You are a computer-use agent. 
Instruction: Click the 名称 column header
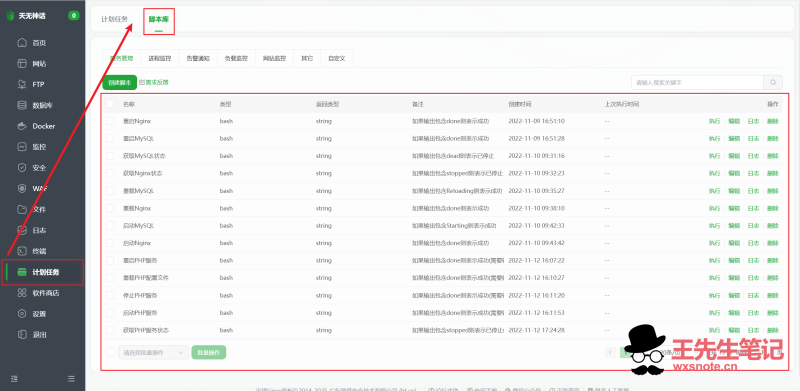129,104
